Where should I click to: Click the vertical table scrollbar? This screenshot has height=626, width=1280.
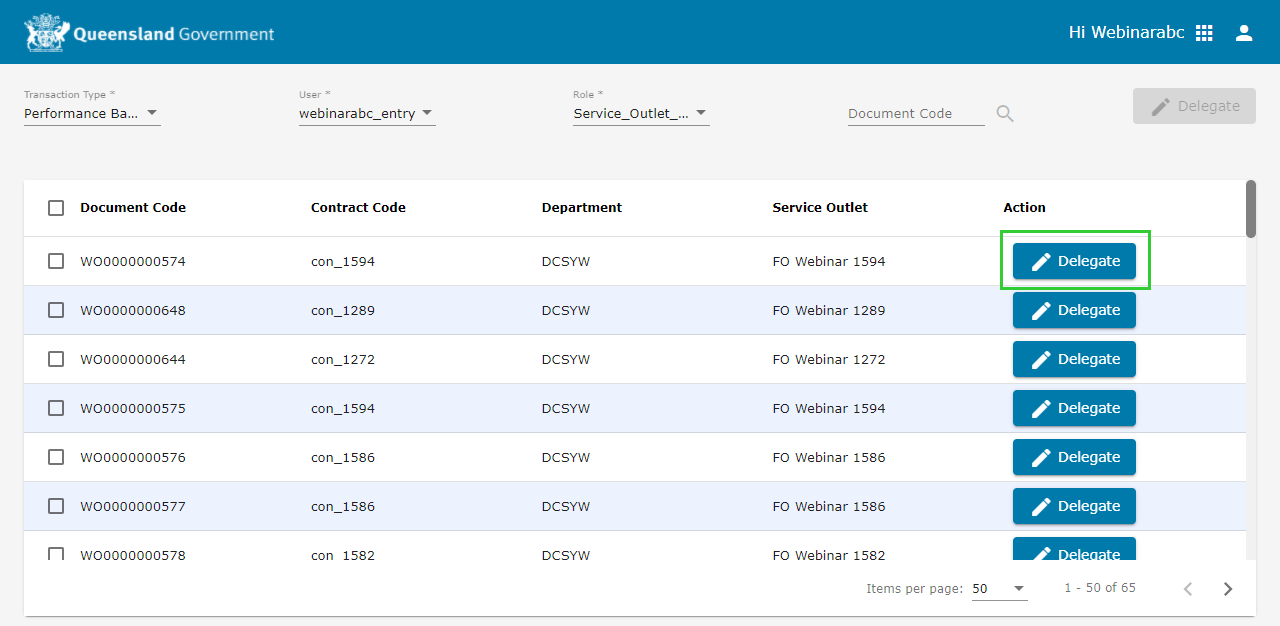[x=1251, y=209]
